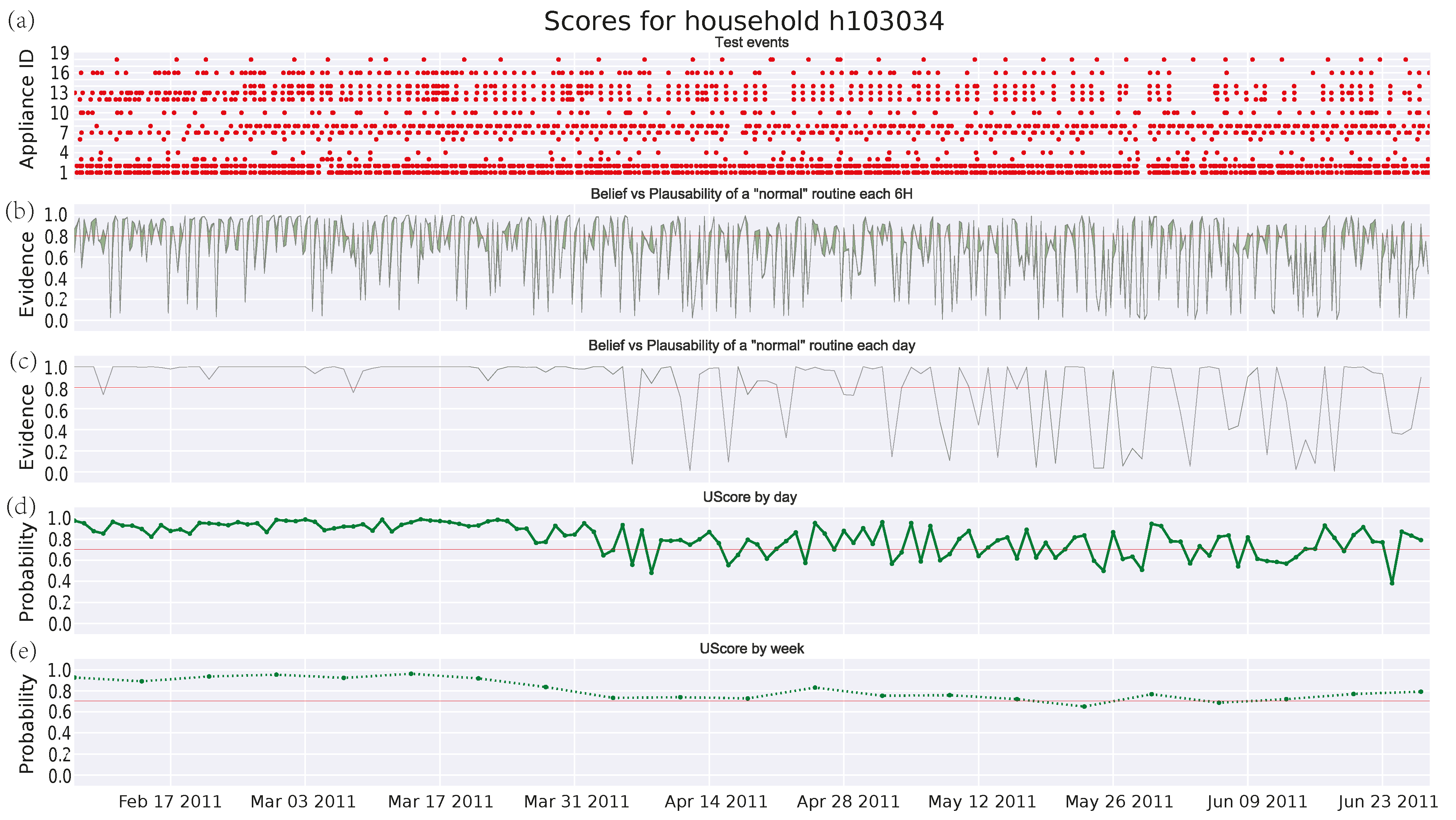Click the 'Jun 09 2011' date tick label

point(1256,801)
